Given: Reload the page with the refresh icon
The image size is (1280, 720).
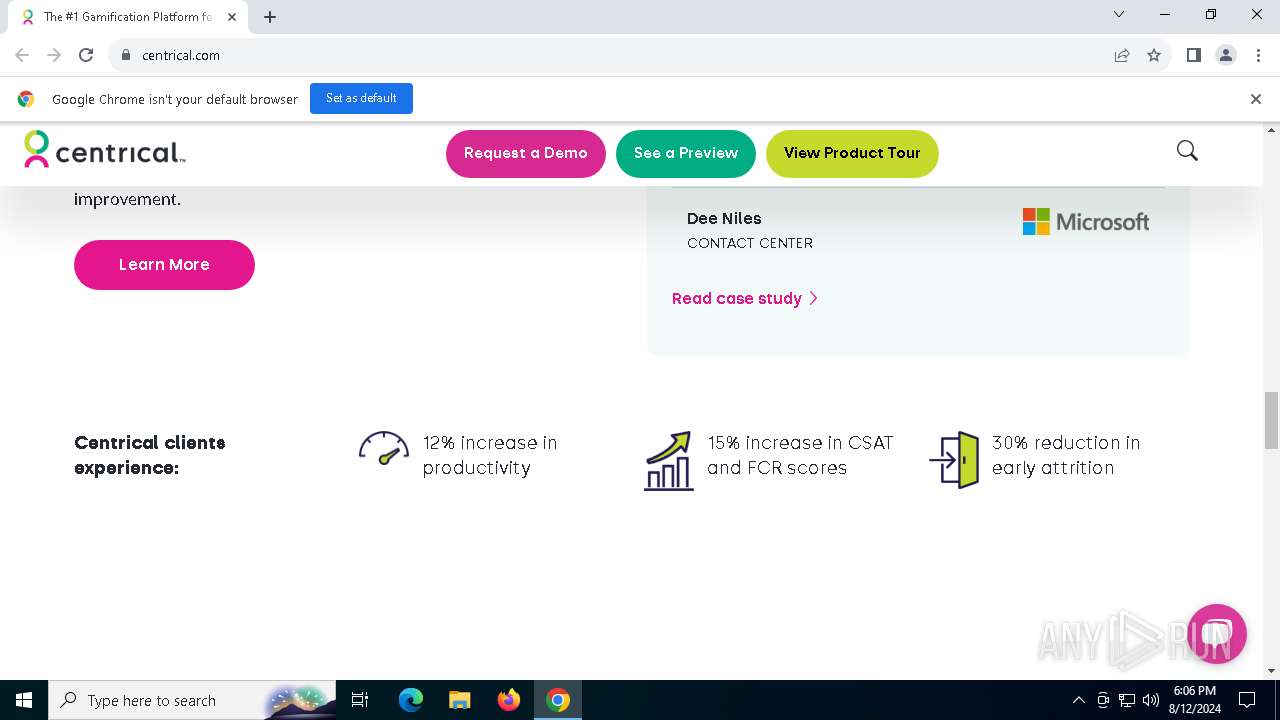Looking at the screenshot, I should coord(86,55).
